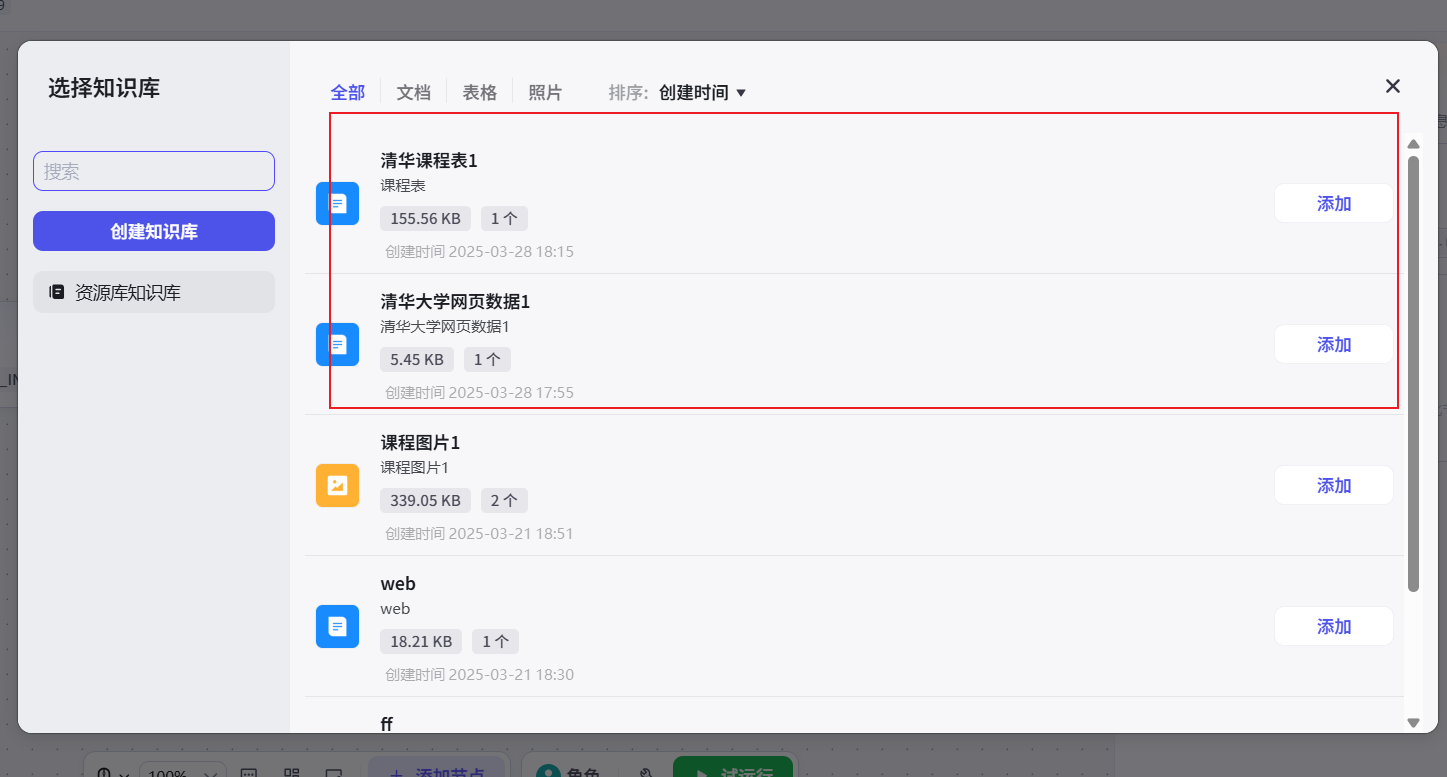Viewport: 1447px width, 777px height.
Task: Click the scrollbar down arrow in list
Action: (x=1413, y=722)
